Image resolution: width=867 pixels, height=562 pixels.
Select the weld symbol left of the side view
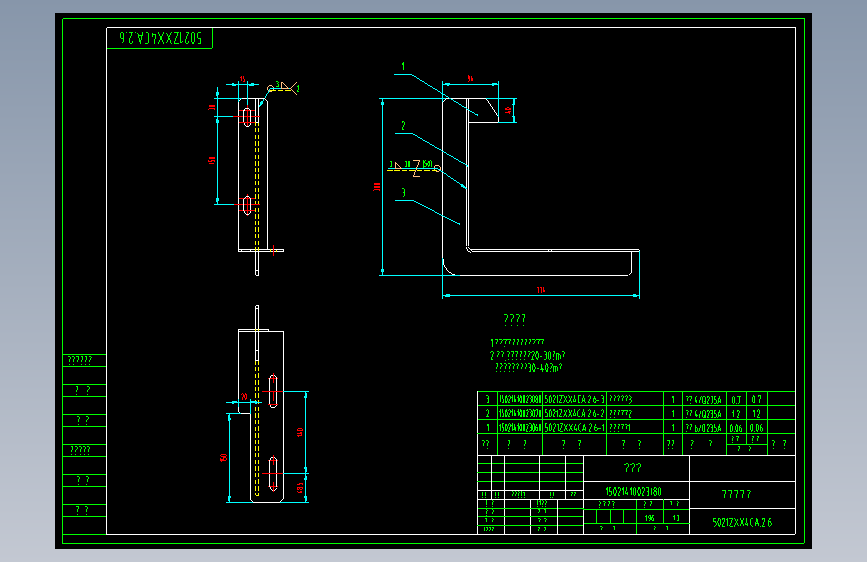click(x=414, y=166)
